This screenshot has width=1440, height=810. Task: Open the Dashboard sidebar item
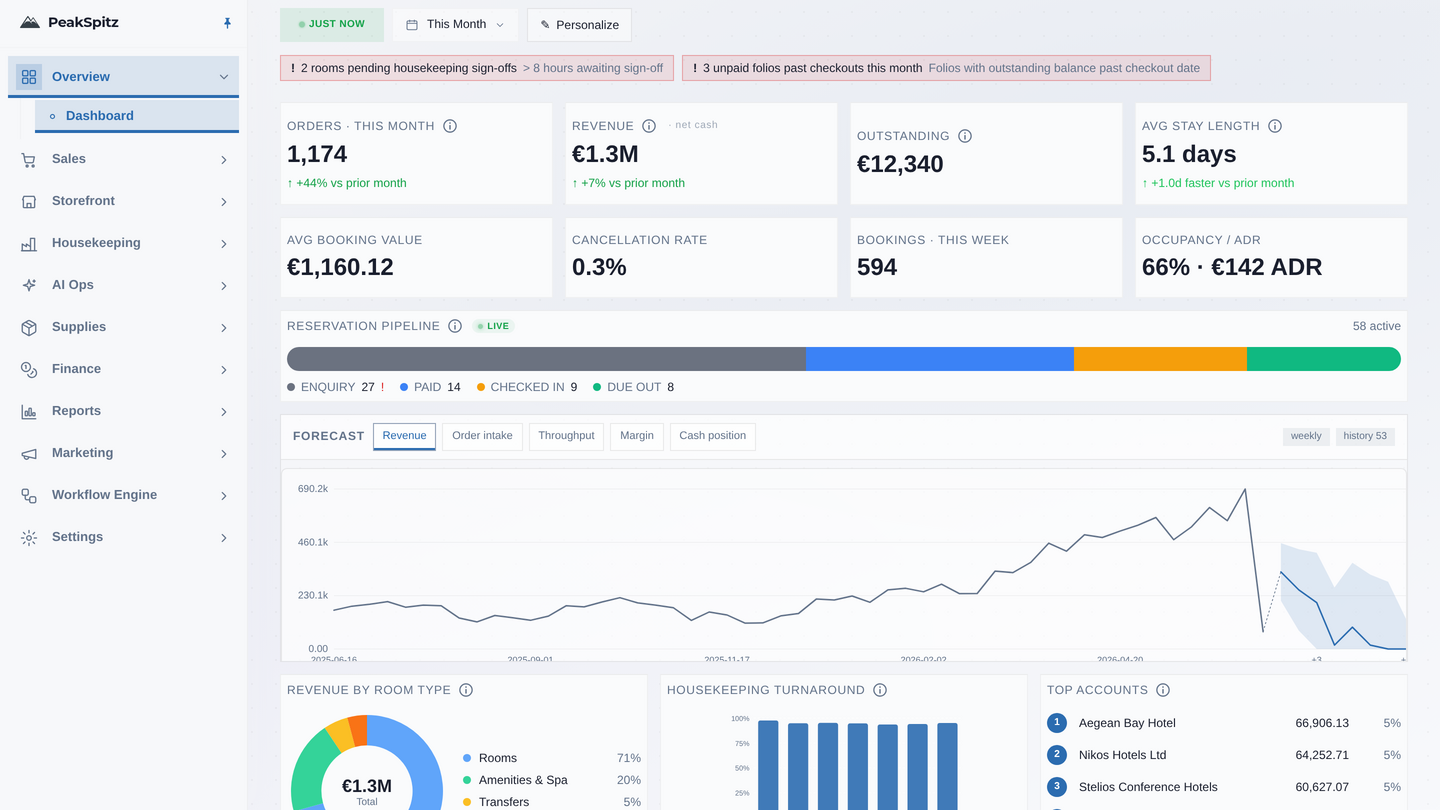(x=137, y=116)
